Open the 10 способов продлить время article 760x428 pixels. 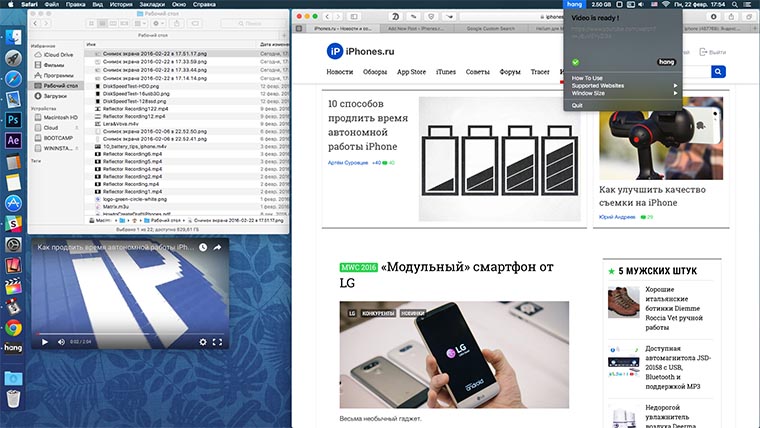(x=368, y=125)
